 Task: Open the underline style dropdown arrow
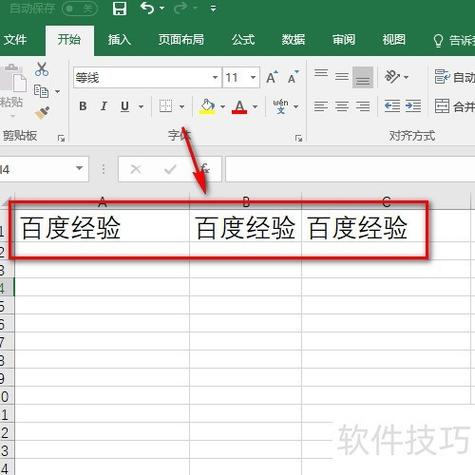tap(141, 107)
